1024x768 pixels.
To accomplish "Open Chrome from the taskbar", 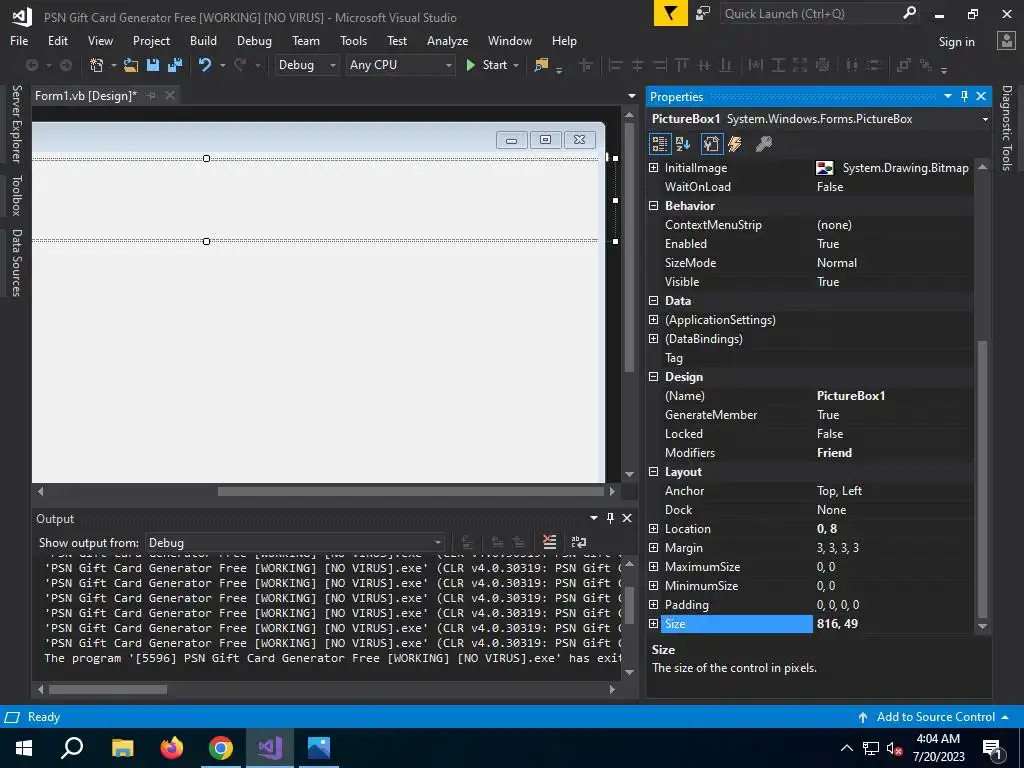I will point(221,748).
